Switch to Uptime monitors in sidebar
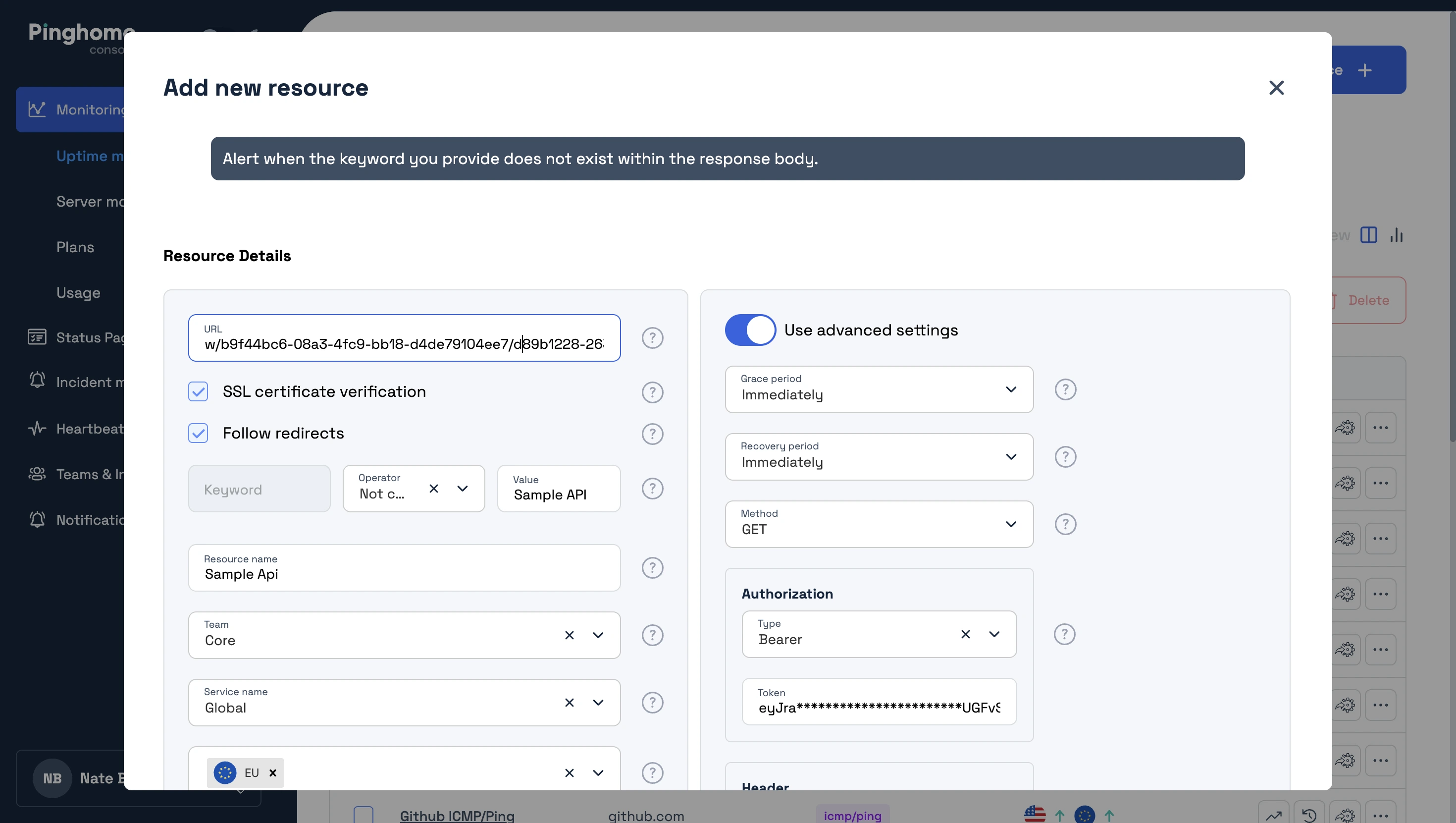 click(x=91, y=156)
